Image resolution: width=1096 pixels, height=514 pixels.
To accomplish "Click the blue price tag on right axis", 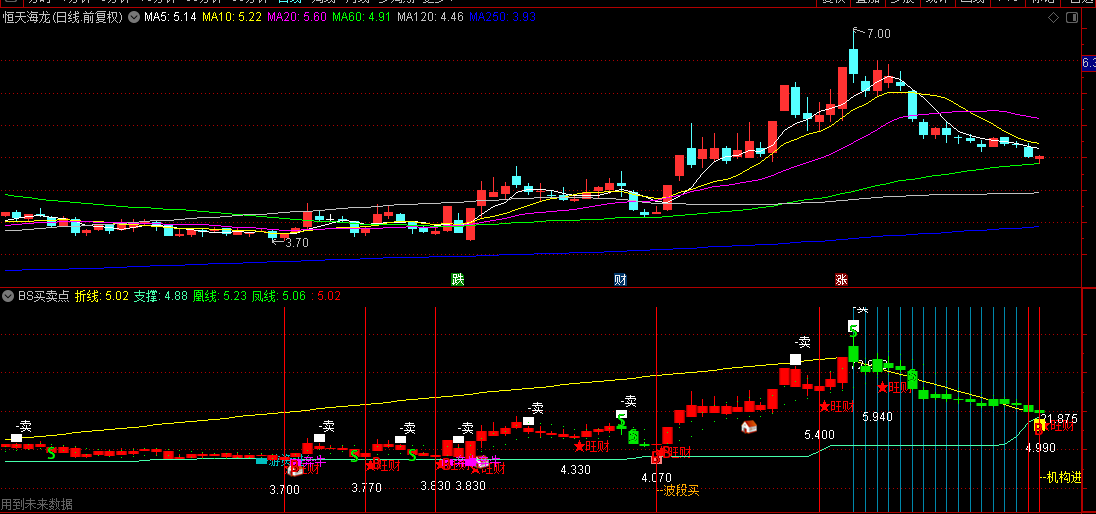I will click(x=1089, y=64).
